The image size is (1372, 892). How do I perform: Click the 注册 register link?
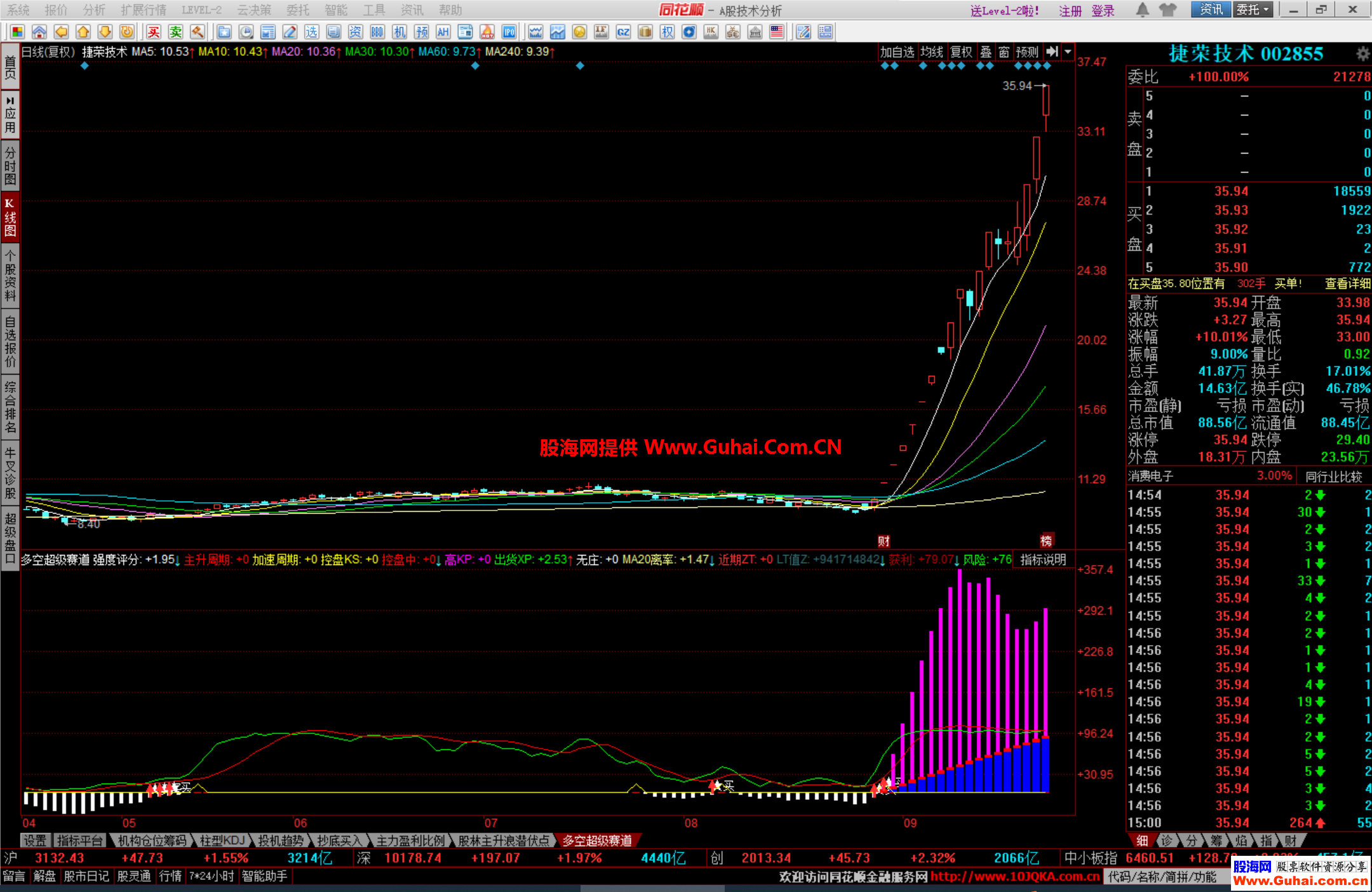1070,11
